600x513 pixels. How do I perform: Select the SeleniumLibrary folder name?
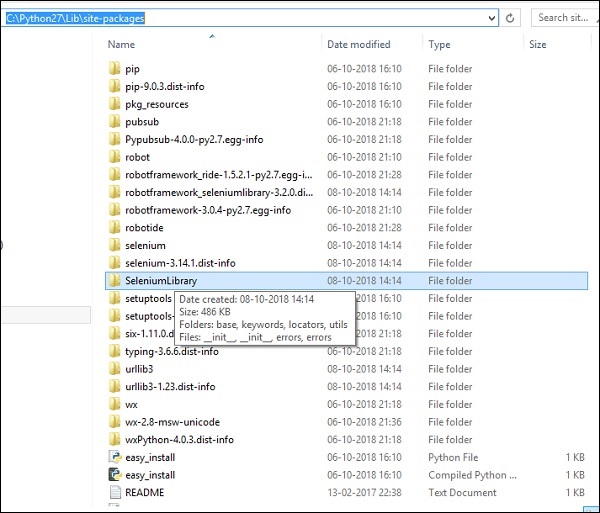[x=161, y=281]
